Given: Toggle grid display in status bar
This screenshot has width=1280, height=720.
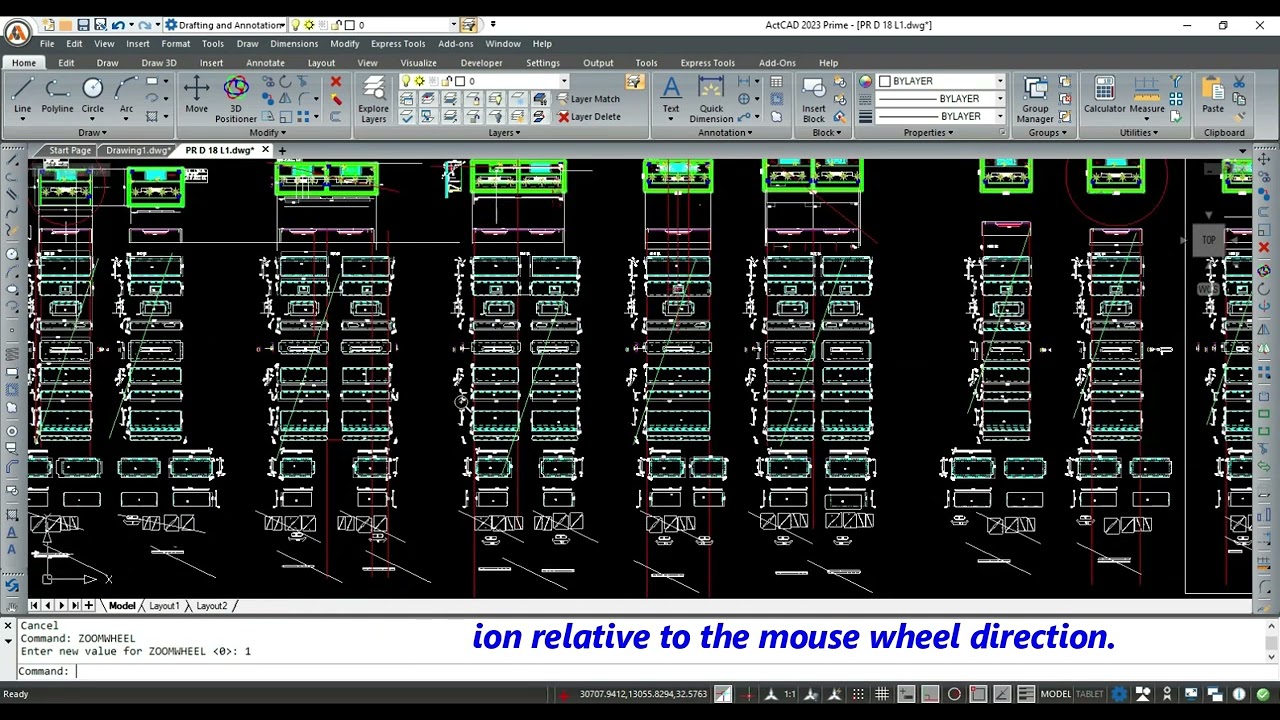Looking at the screenshot, I should point(882,694).
